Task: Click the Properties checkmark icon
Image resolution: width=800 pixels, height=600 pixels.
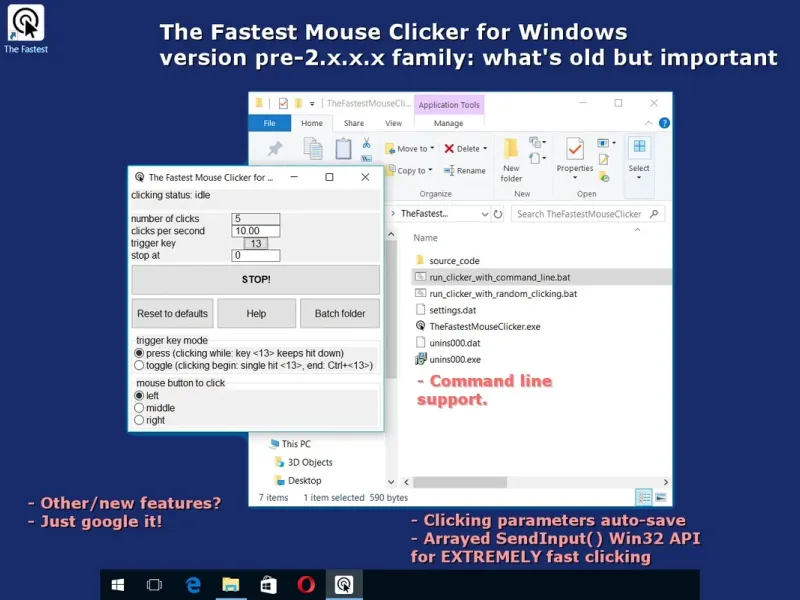Action: coord(575,148)
